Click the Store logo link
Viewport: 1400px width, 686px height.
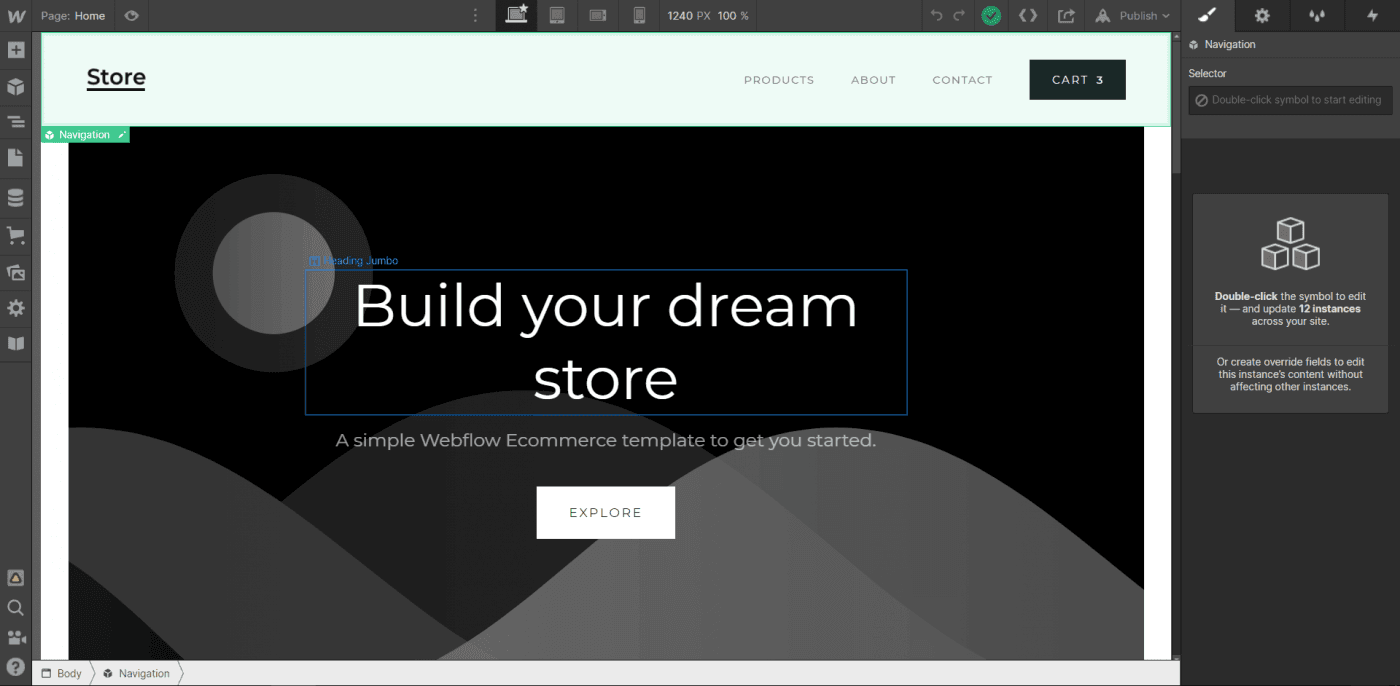116,78
